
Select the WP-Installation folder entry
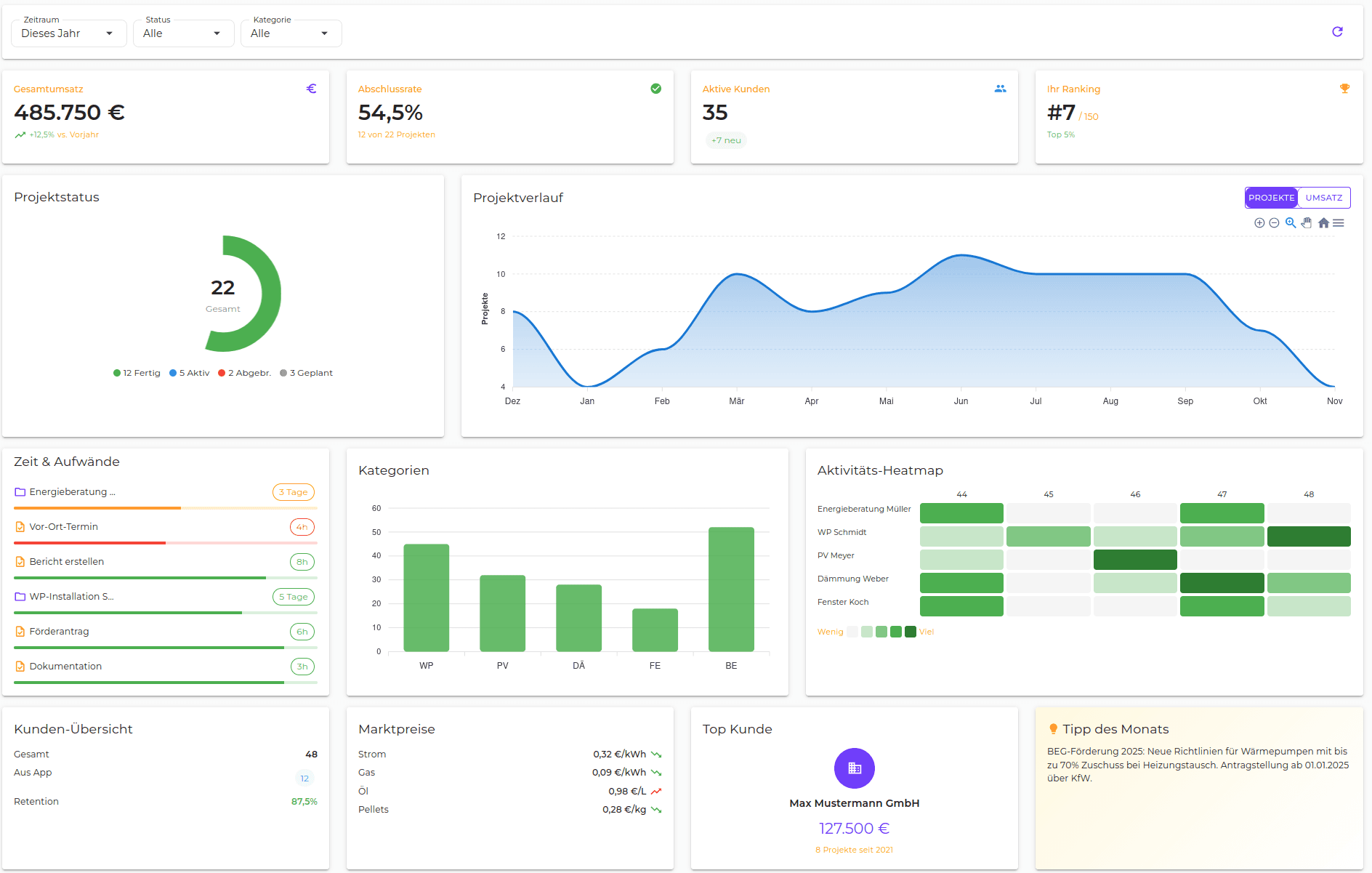(70, 596)
